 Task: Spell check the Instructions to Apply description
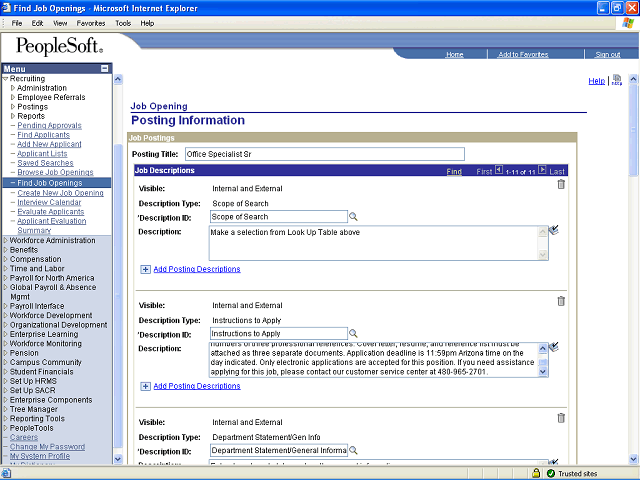(x=553, y=347)
